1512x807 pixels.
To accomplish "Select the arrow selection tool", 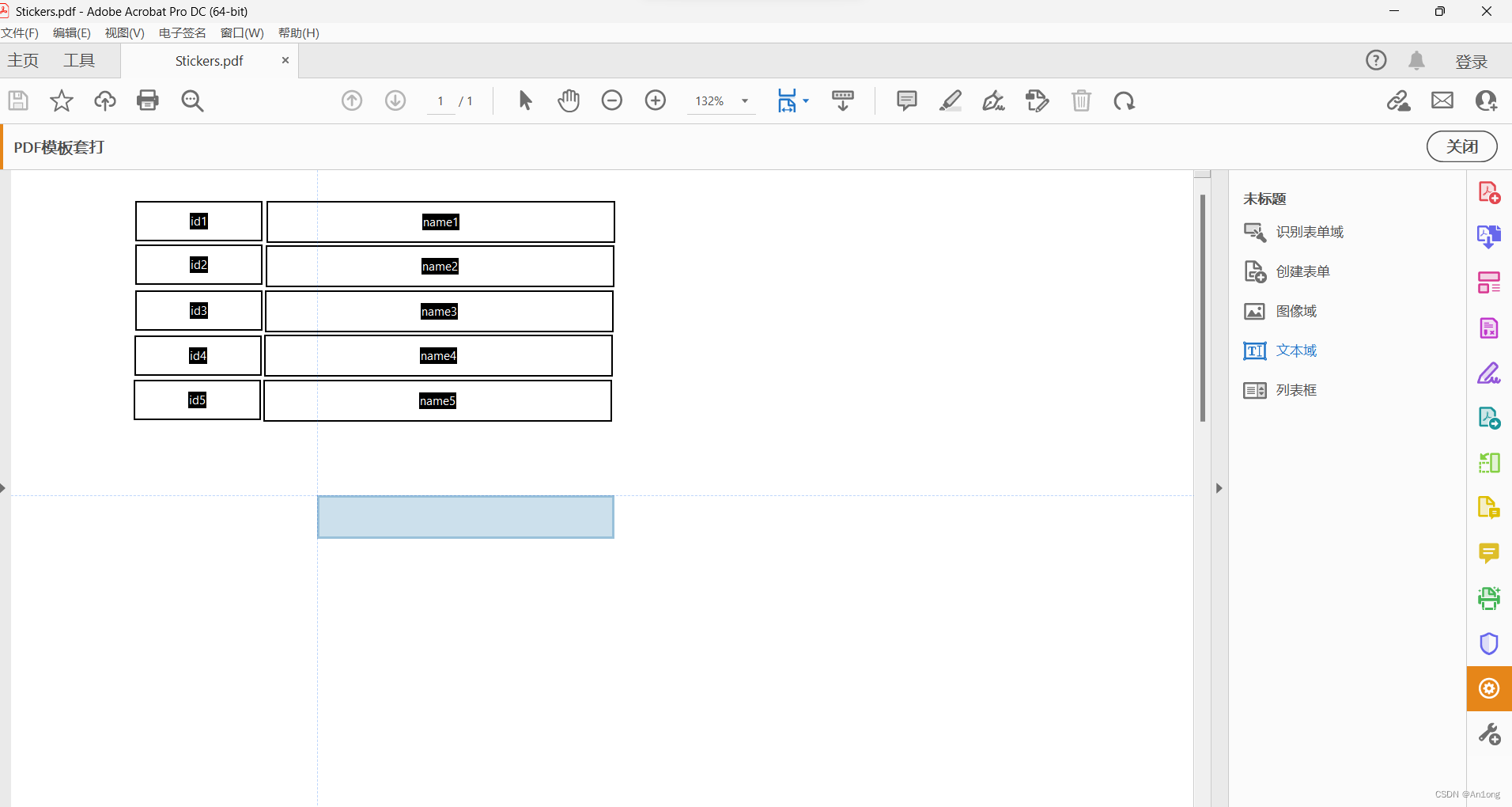I will point(524,100).
